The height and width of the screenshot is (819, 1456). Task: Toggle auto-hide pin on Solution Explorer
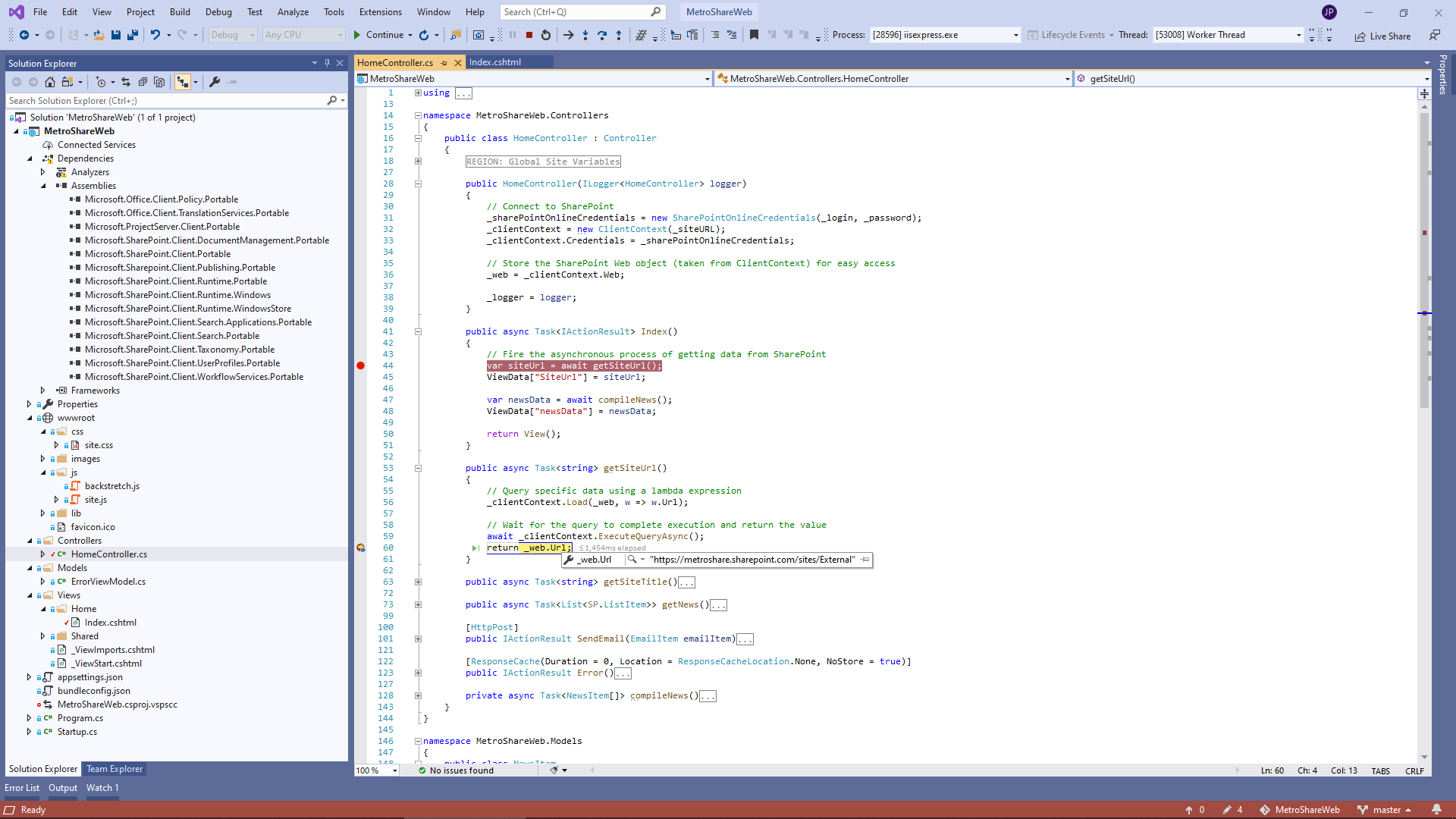[x=327, y=63]
